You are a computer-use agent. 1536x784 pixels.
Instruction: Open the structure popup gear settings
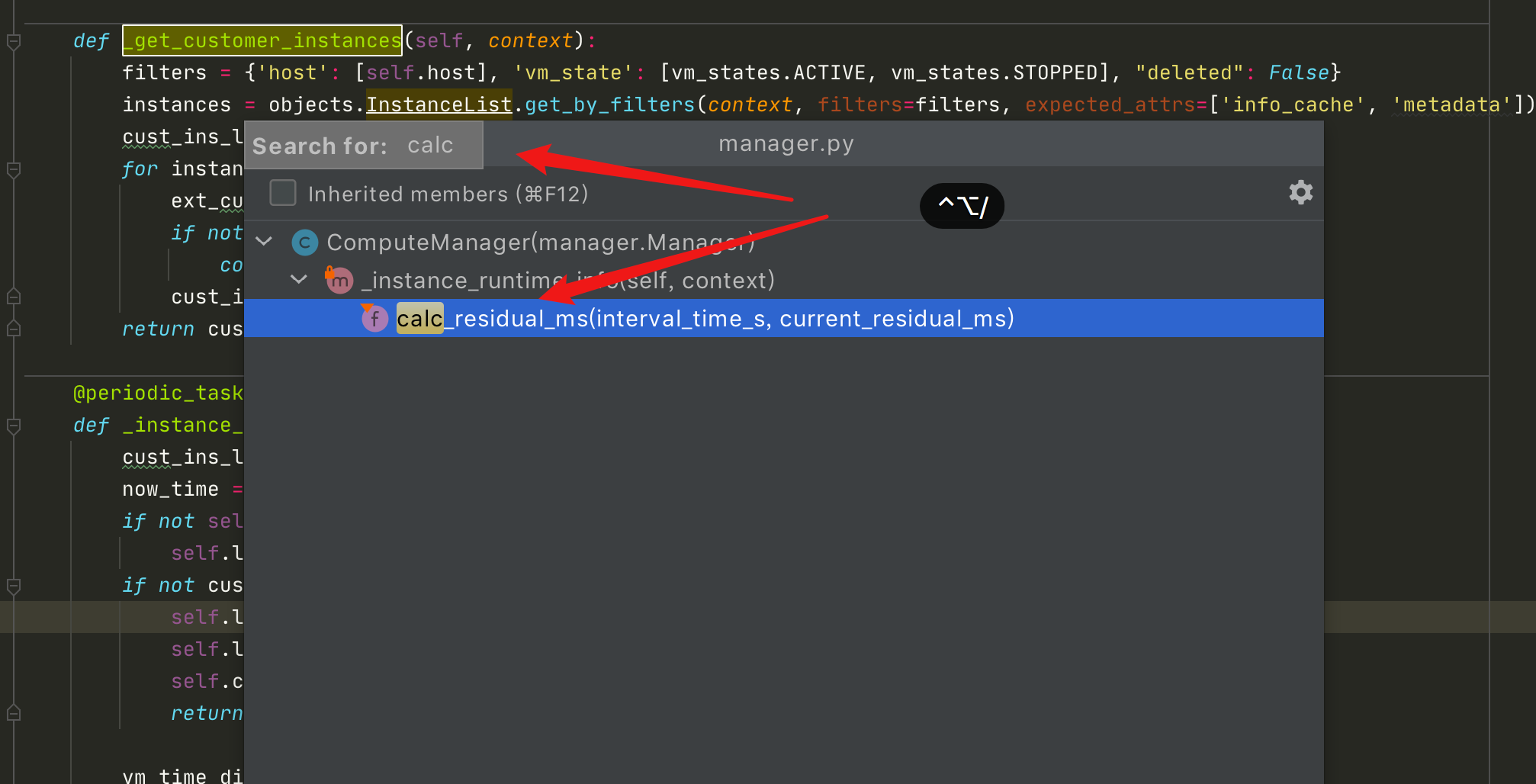[1300, 192]
